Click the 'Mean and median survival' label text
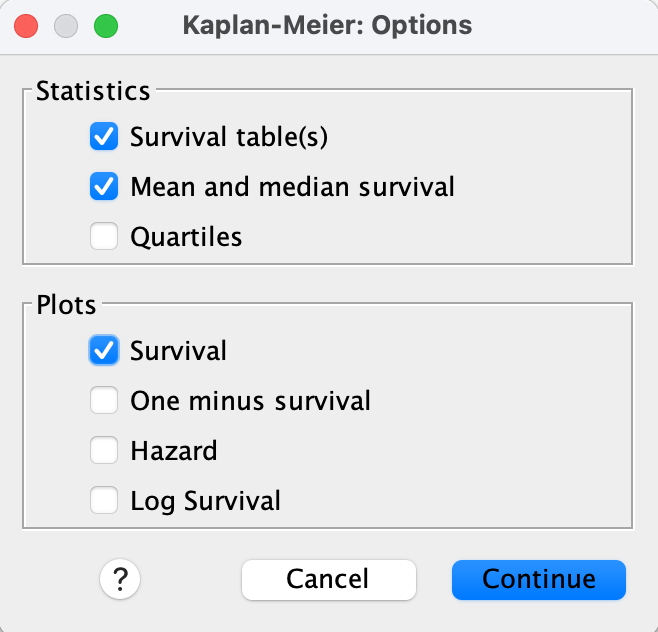This screenshot has height=632, width=658. (x=292, y=186)
